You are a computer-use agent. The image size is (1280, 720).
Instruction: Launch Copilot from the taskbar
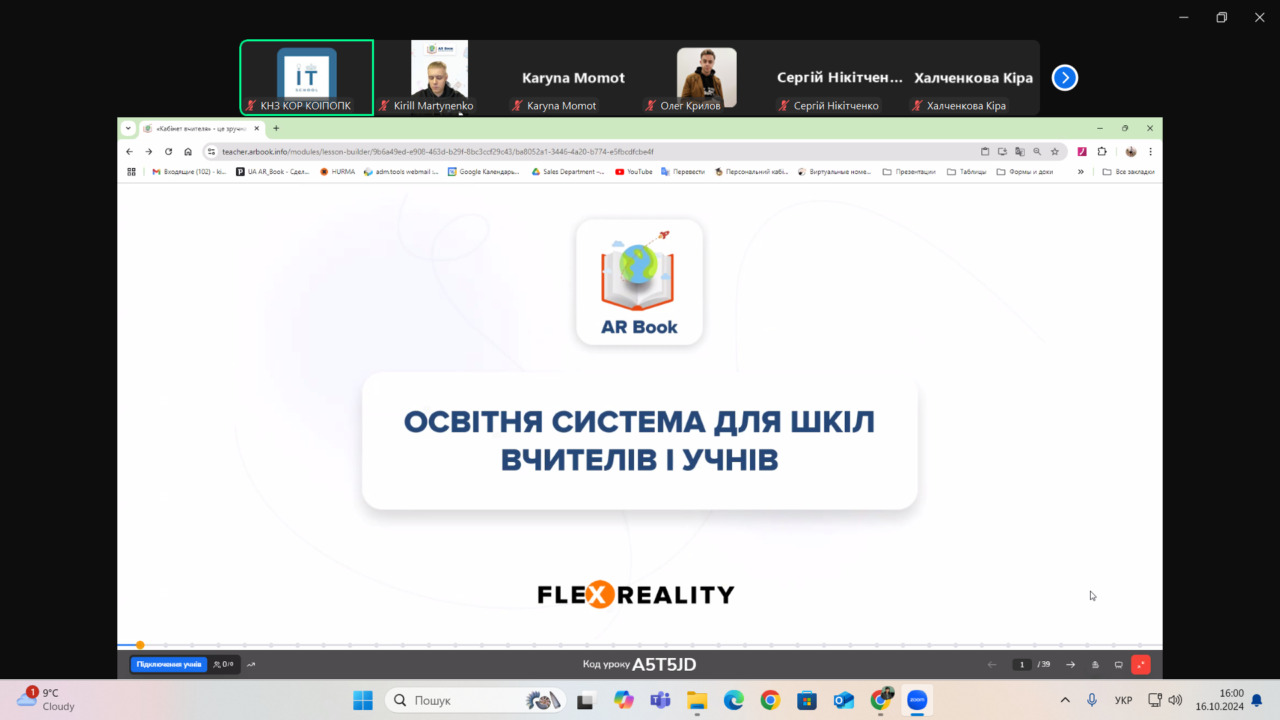(x=624, y=700)
